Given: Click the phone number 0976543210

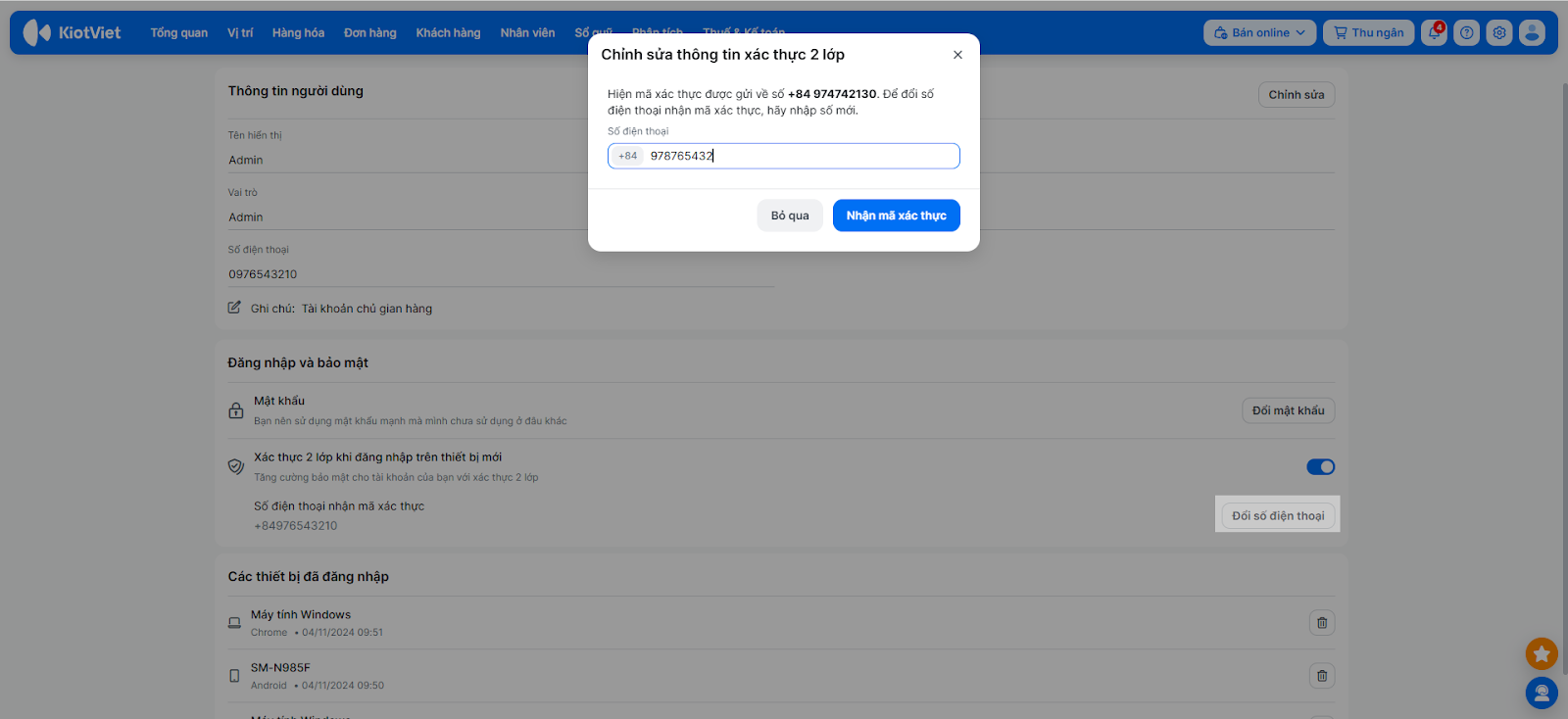Looking at the screenshot, I should (x=263, y=274).
